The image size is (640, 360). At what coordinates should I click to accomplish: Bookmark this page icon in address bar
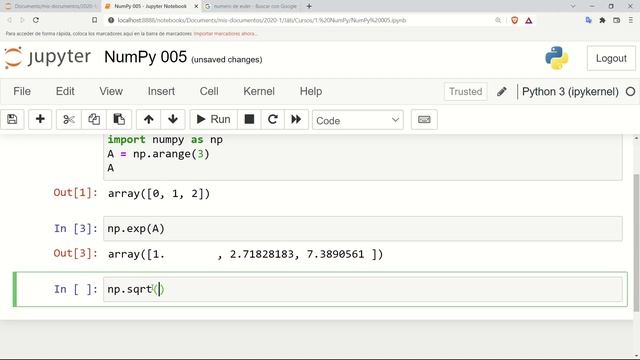point(94,20)
